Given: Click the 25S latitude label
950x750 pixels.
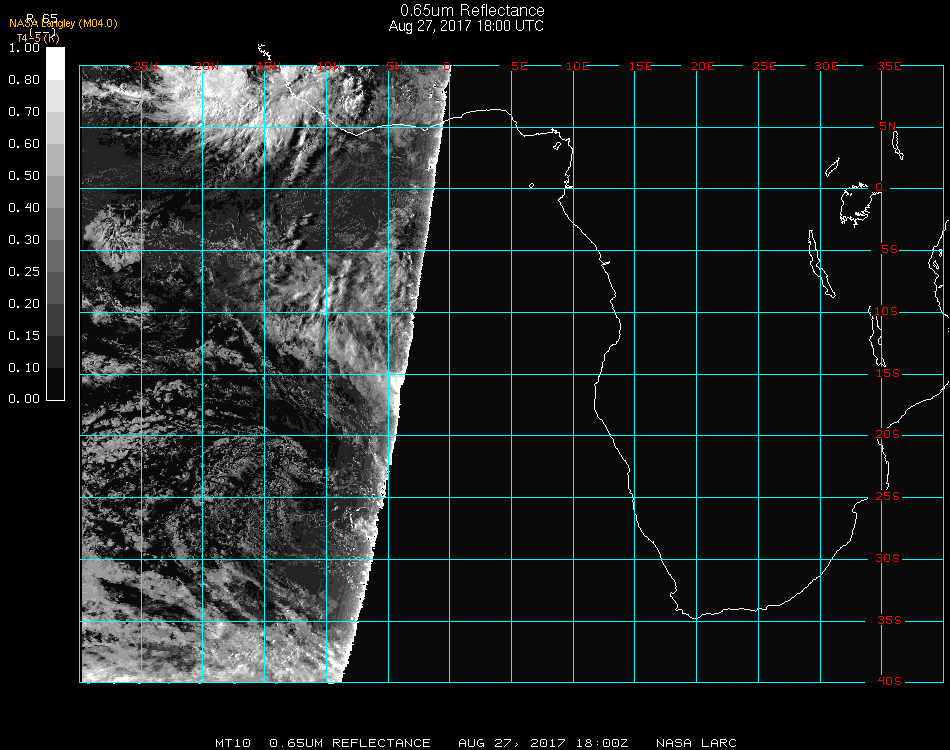Looking at the screenshot, I should [x=888, y=497].
